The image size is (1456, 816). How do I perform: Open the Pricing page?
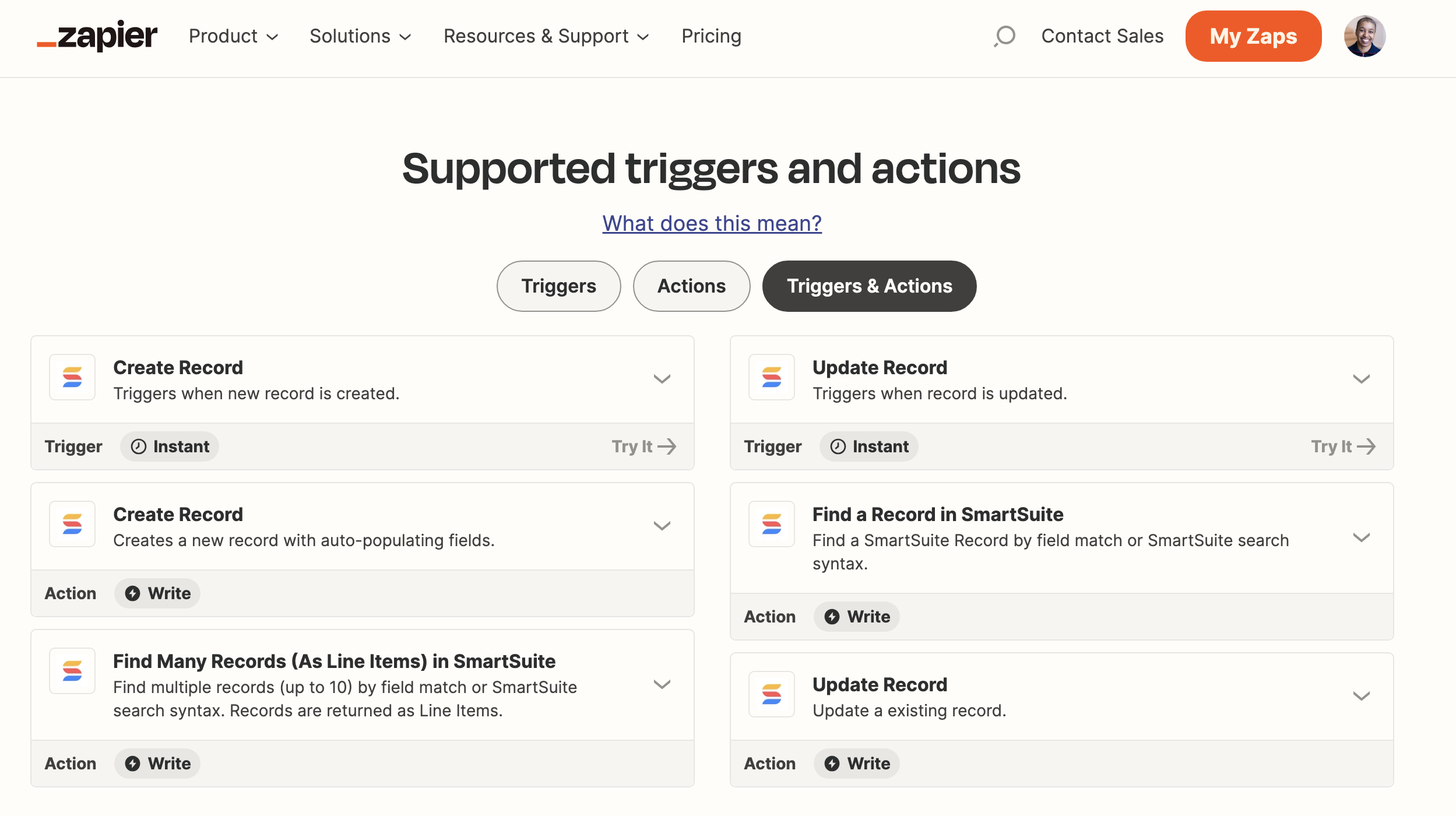(711, 36)
